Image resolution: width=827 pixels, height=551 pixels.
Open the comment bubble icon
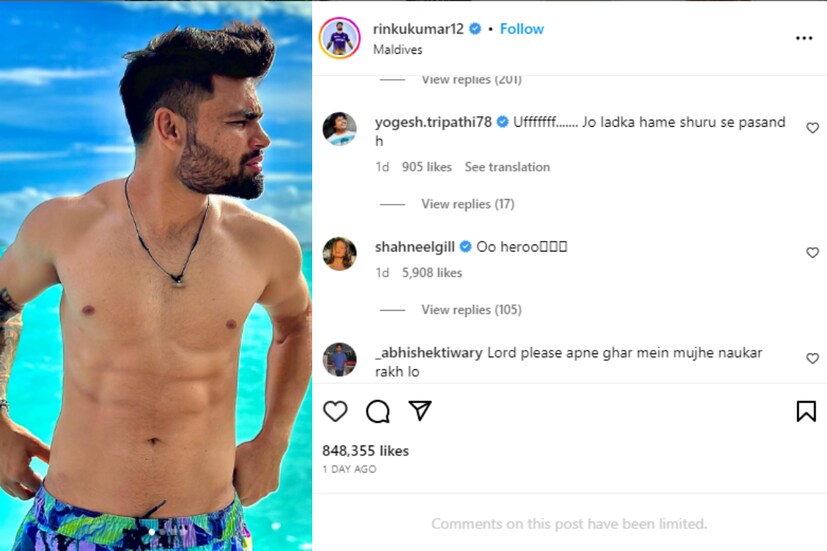[377, 411]
